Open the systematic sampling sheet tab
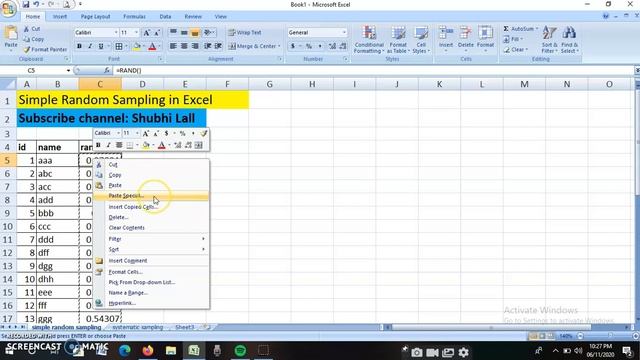 point(138,327)
